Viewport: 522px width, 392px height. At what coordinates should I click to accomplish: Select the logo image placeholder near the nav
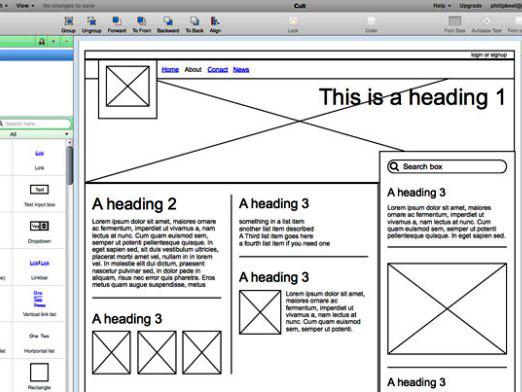128,86
